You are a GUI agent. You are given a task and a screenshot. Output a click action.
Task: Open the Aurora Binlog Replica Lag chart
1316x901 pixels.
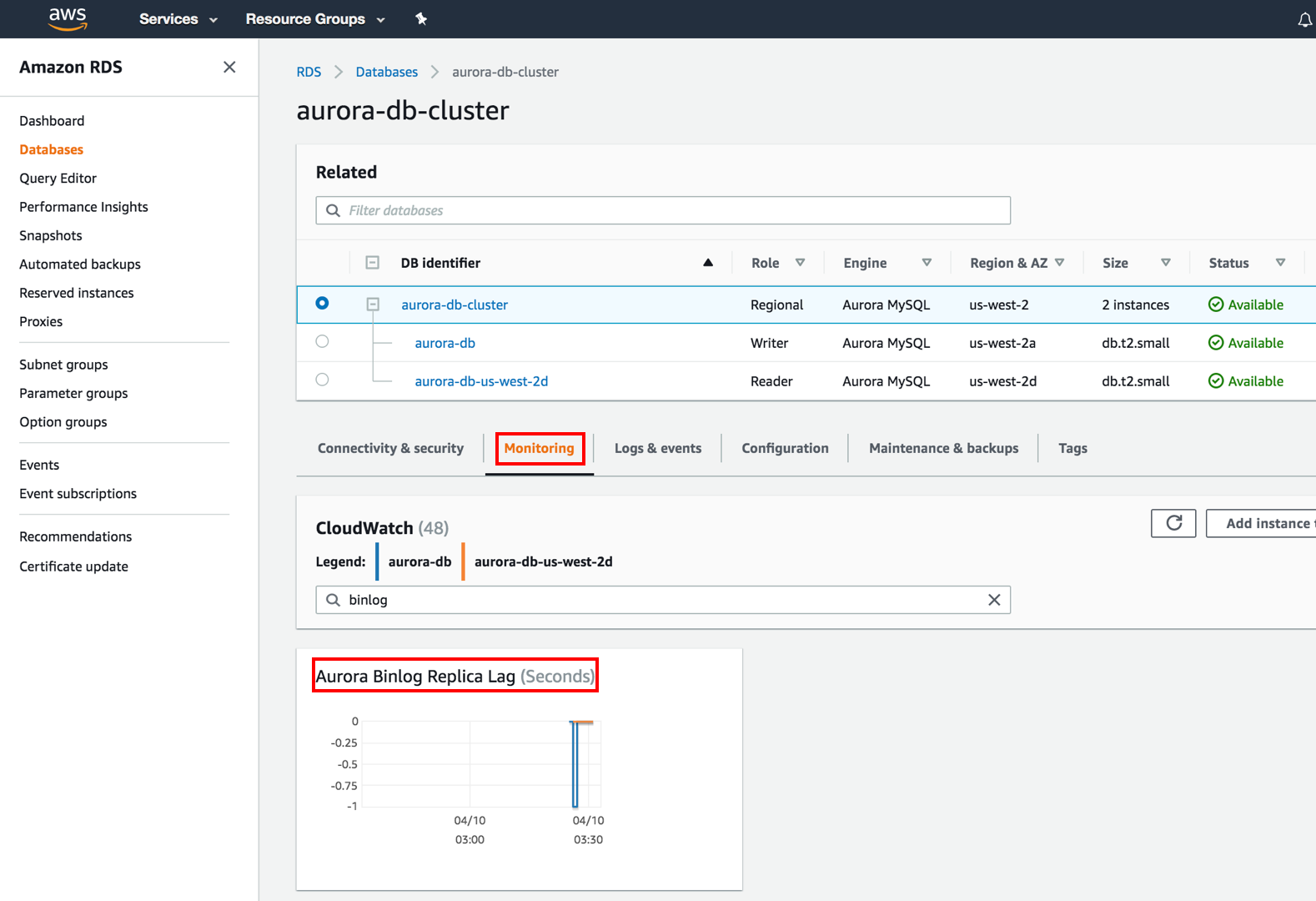(480, 763)
